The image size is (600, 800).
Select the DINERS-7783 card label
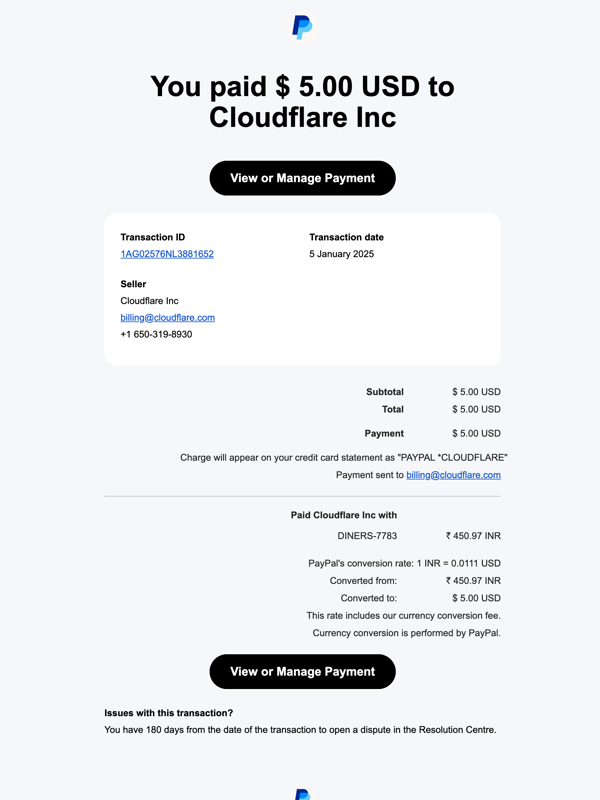367,536
